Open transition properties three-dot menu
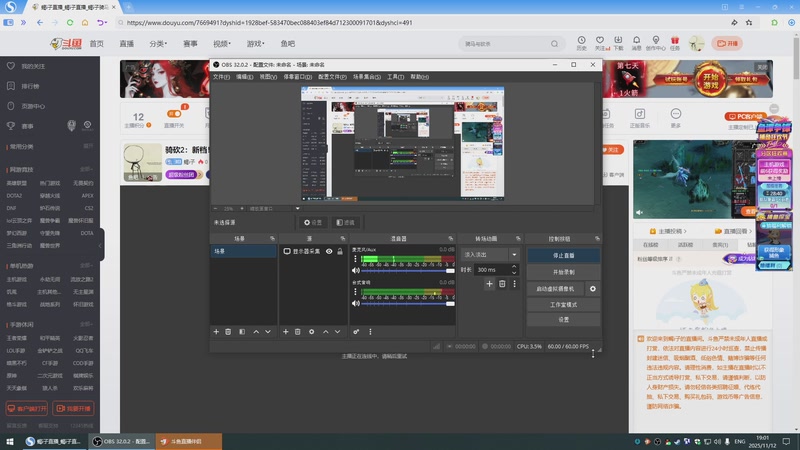This screenshot has height=450, width=800. [514, 284]
